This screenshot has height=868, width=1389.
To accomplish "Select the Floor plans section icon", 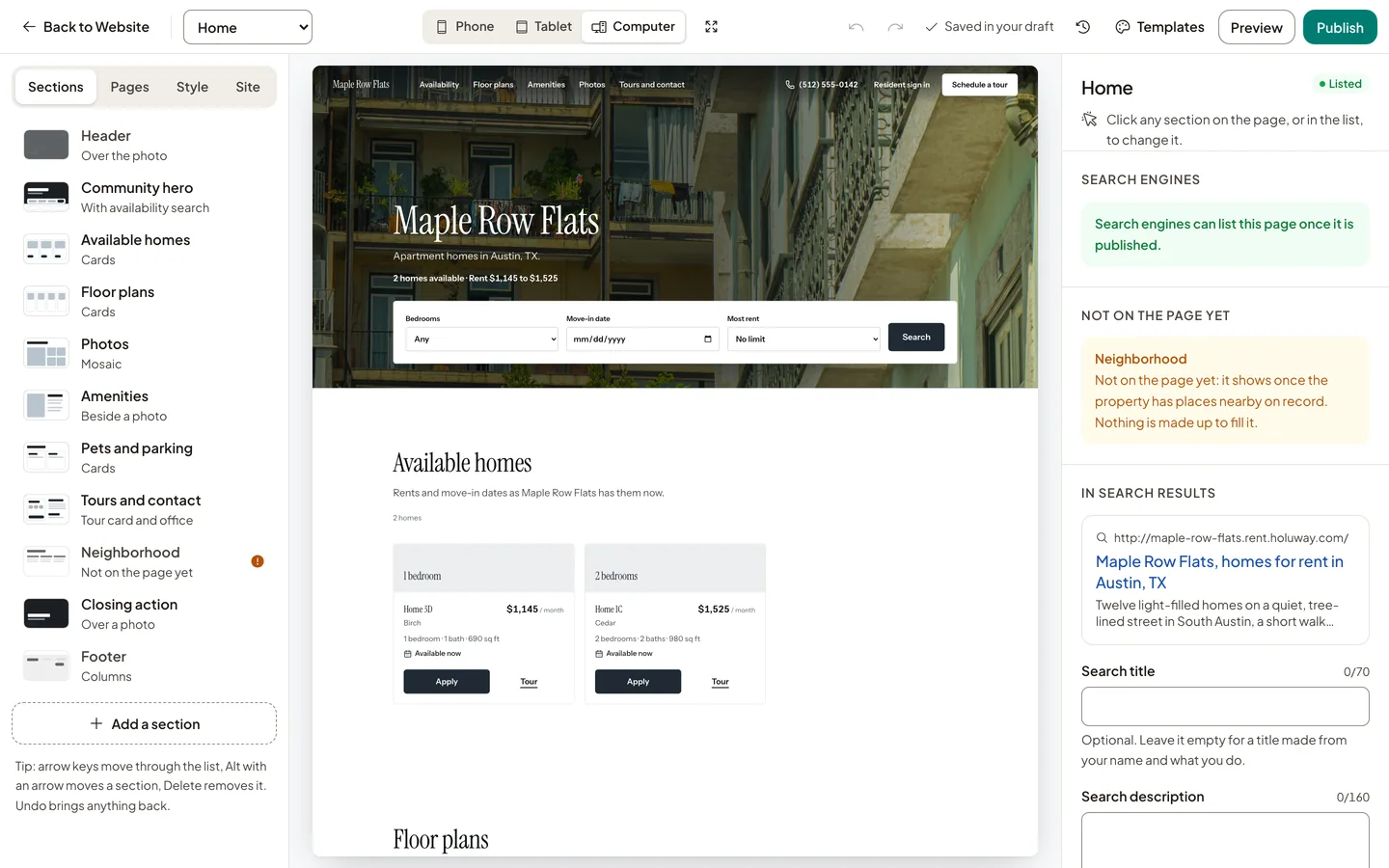I will coord(46,301).
